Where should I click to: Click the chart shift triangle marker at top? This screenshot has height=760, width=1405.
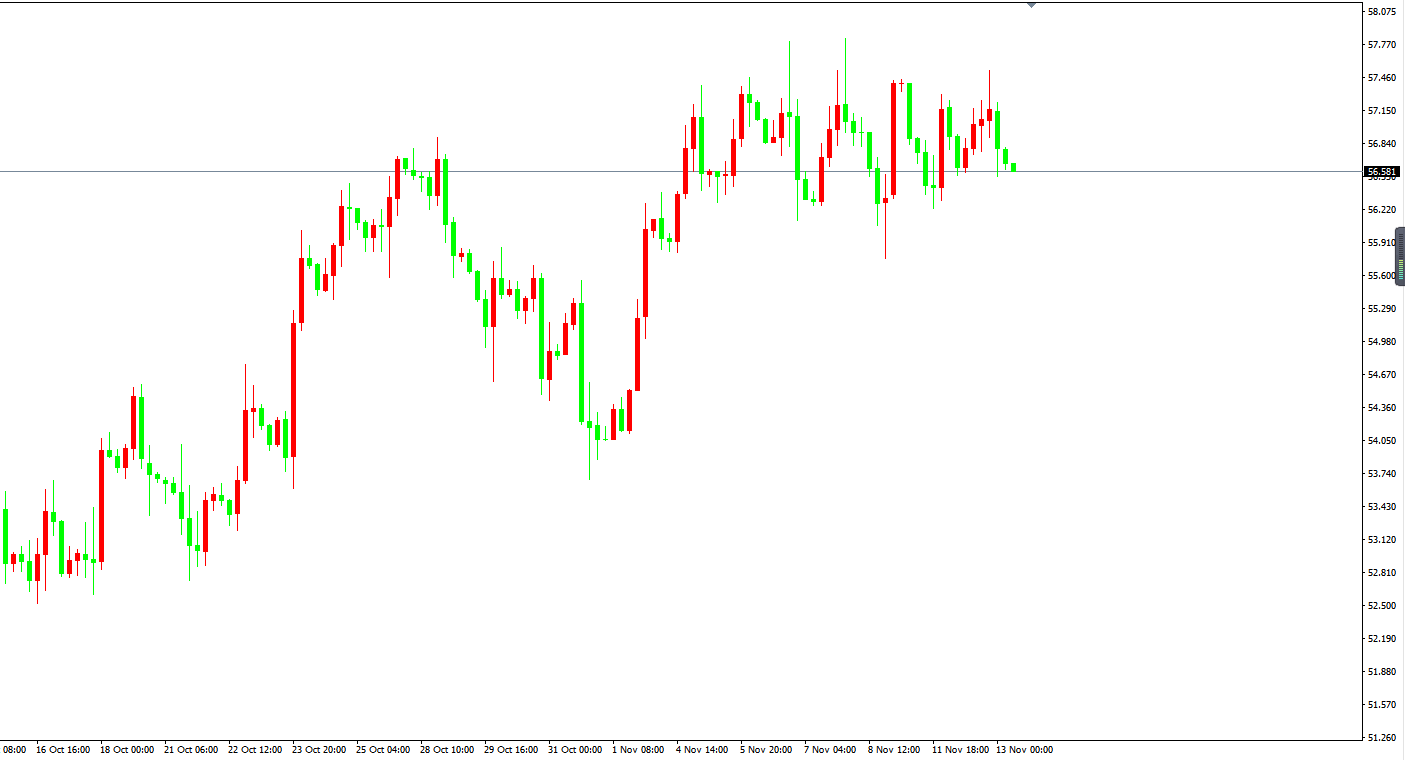click(x=1031, y=5)
